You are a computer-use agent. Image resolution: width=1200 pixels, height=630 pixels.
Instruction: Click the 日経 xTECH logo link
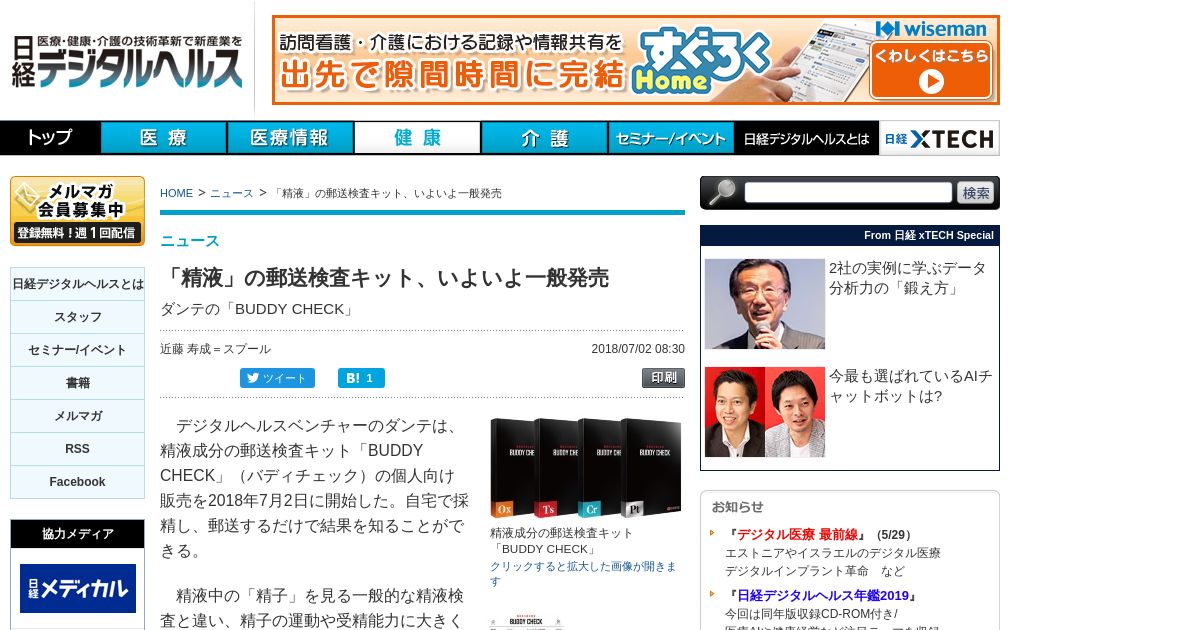(x=939, y=138)
